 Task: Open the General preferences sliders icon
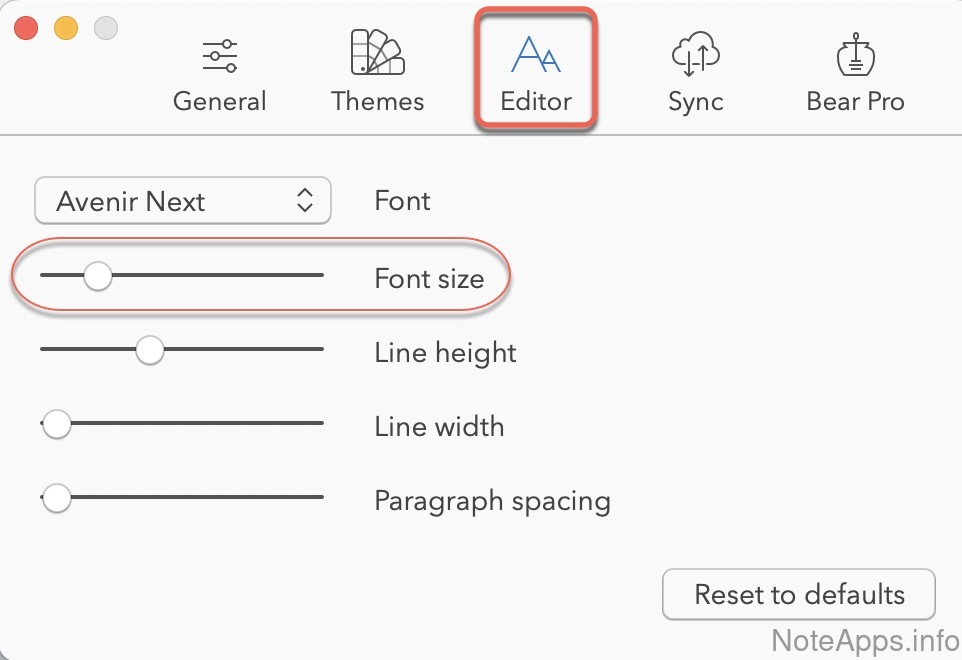[219, 56]
